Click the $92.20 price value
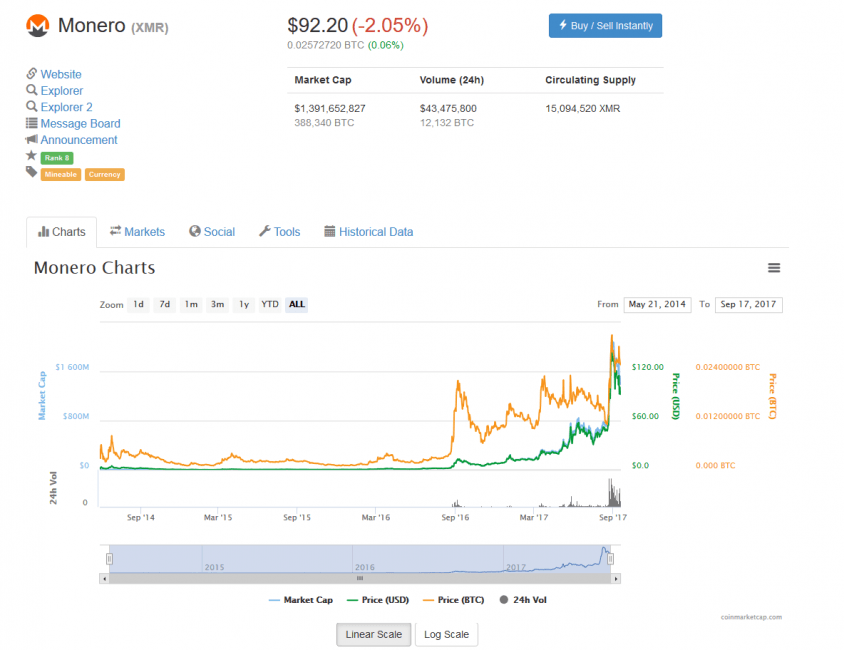The width and height of the screenshot is (844, 650). (318, 25)
